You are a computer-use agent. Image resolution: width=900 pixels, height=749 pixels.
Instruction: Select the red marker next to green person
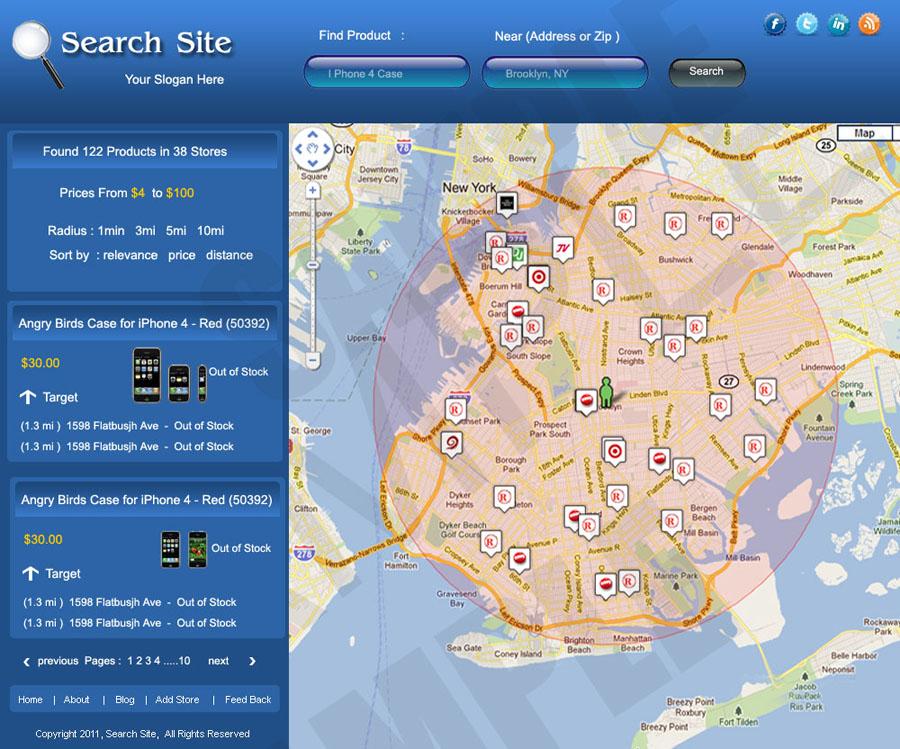586,401
